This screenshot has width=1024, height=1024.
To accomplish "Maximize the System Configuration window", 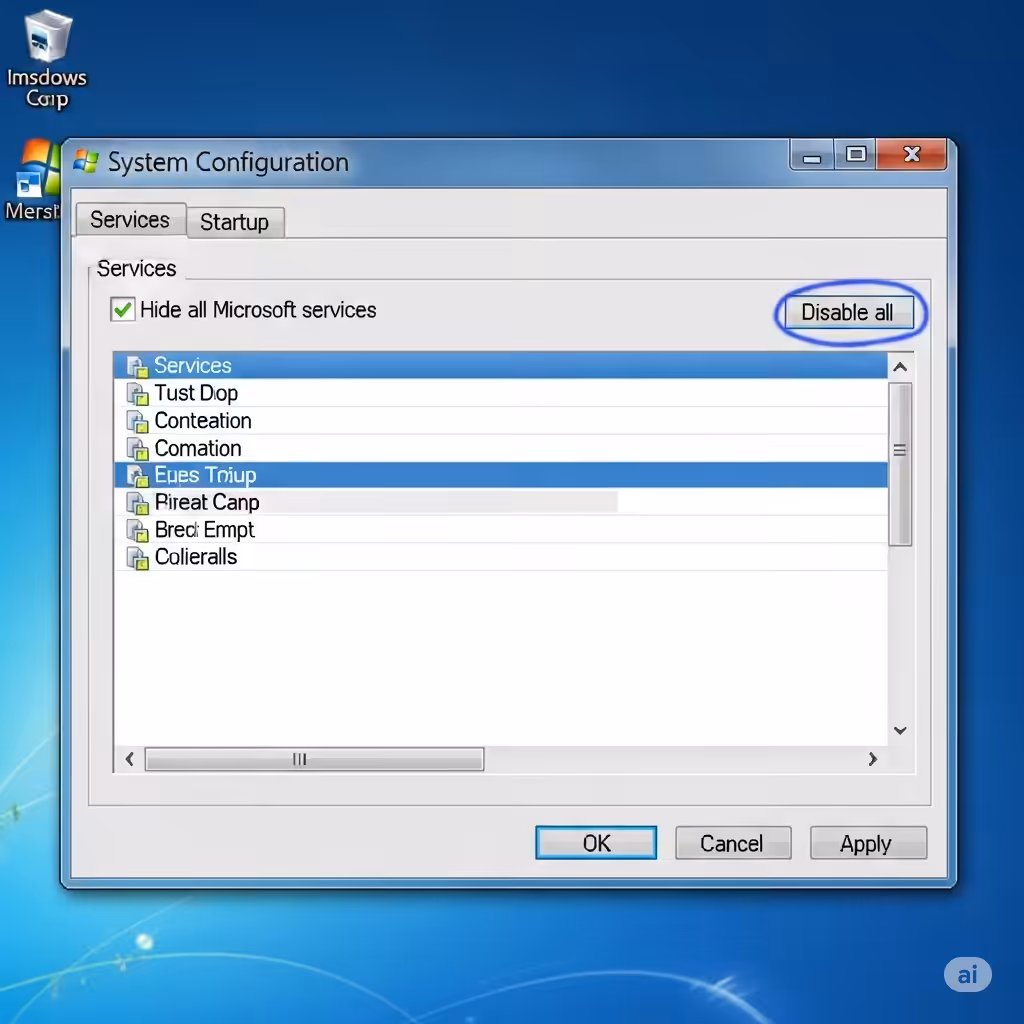I will 856,155.
